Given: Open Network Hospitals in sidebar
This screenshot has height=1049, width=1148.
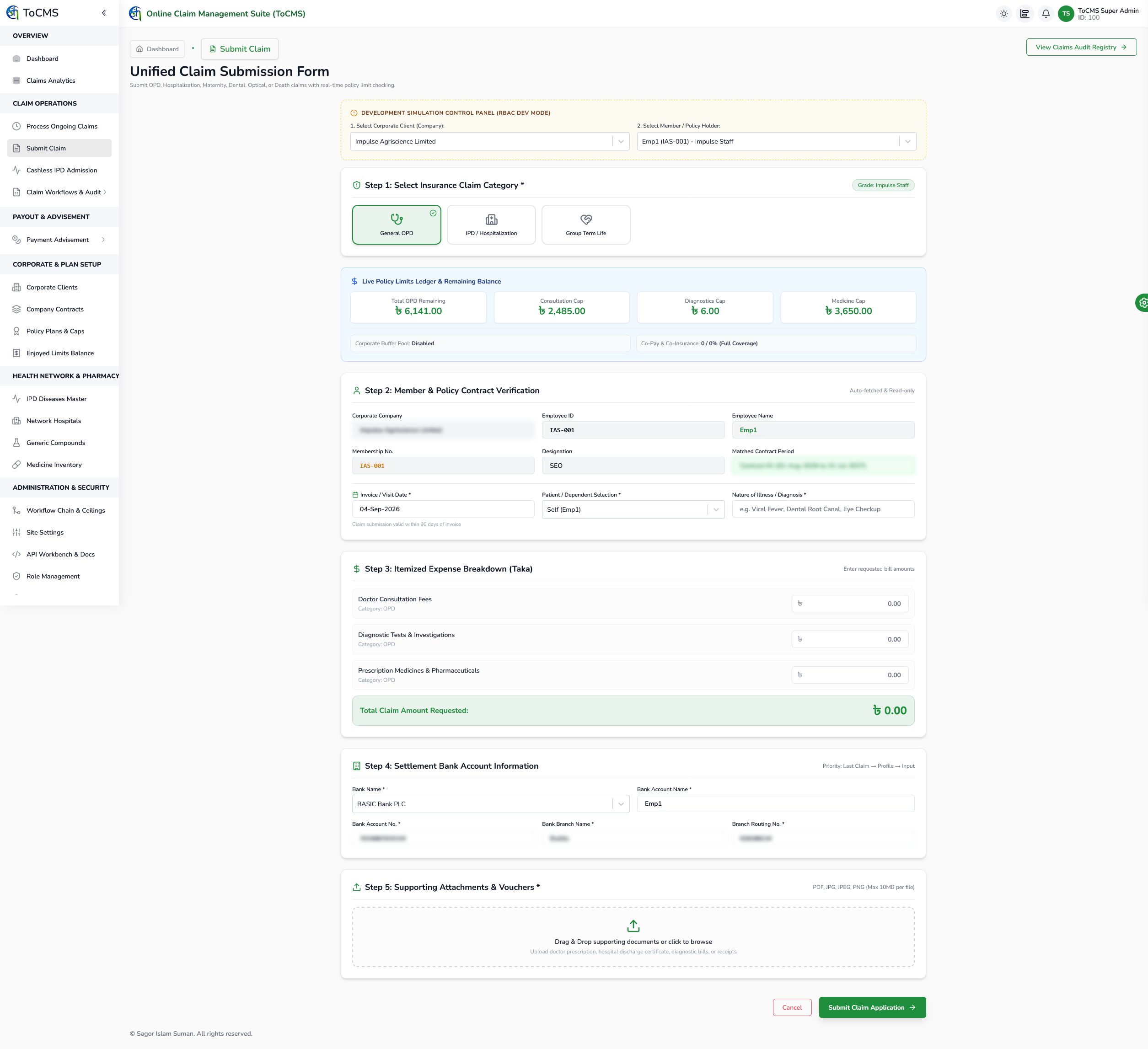Looking at the screenshot, I should tap(59, 421).
